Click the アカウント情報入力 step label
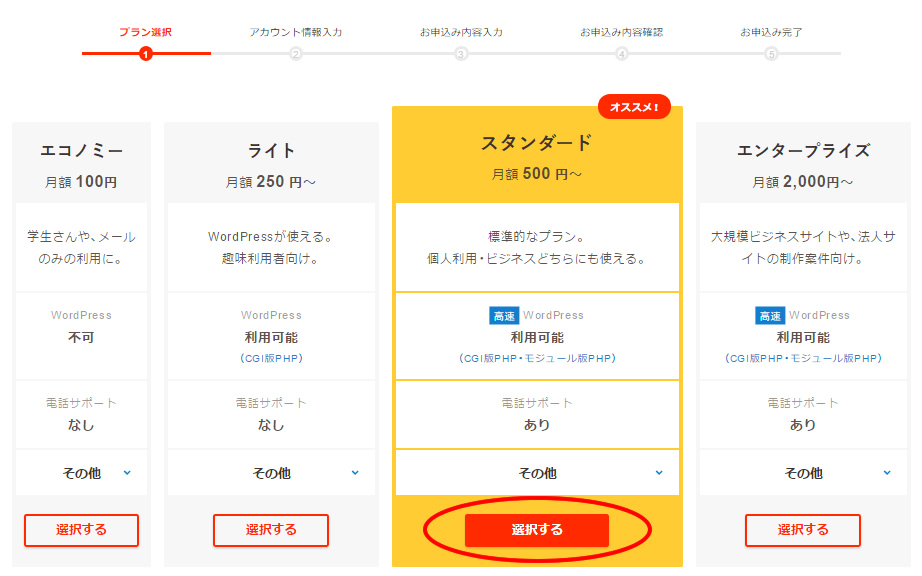 pyautogui.click(x=296, y=32)
